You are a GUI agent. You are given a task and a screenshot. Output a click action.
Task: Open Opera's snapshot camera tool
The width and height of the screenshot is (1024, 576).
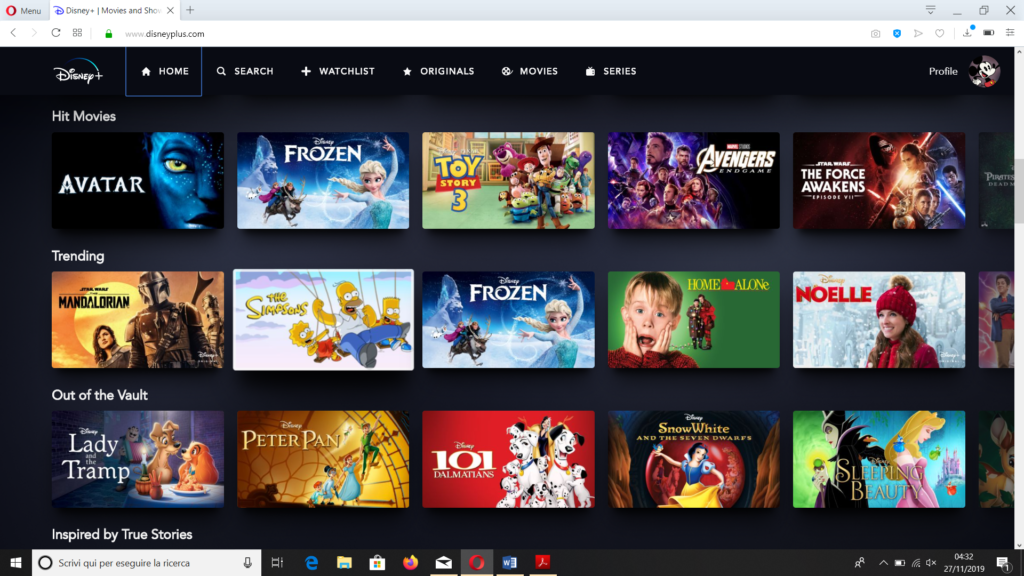875,33
